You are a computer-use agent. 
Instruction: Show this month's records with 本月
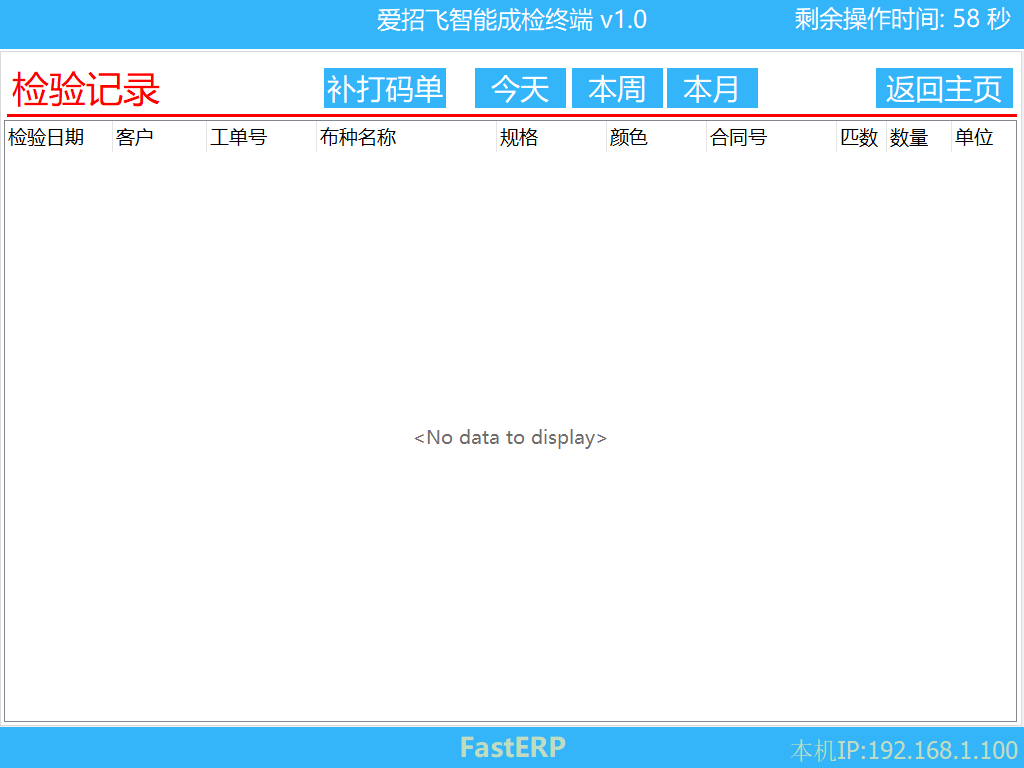712,88
